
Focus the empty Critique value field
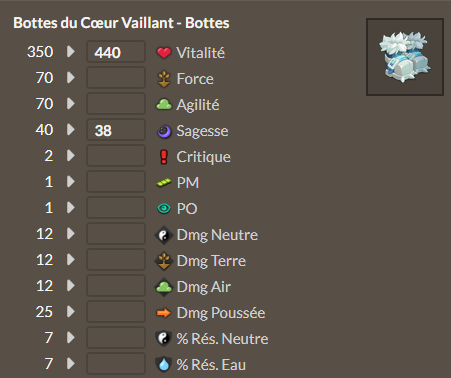point(116,156)
